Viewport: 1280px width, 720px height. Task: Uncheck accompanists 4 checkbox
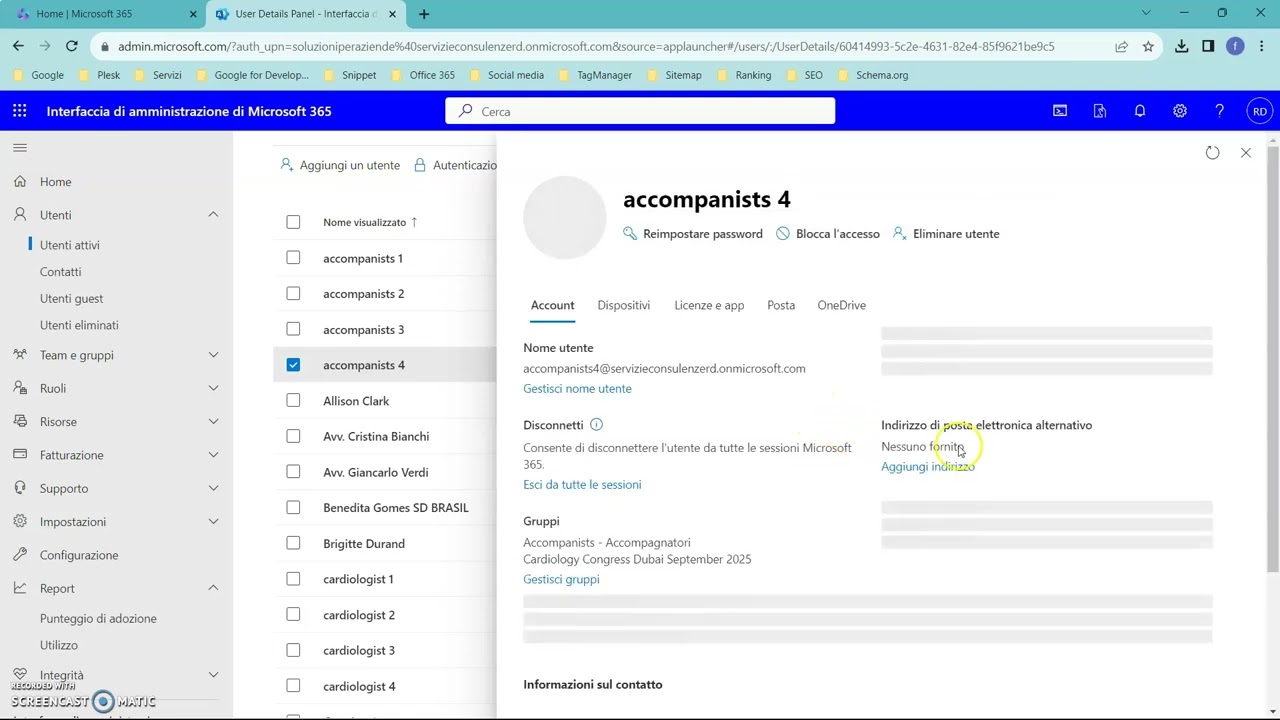click(x=293, y=365)
